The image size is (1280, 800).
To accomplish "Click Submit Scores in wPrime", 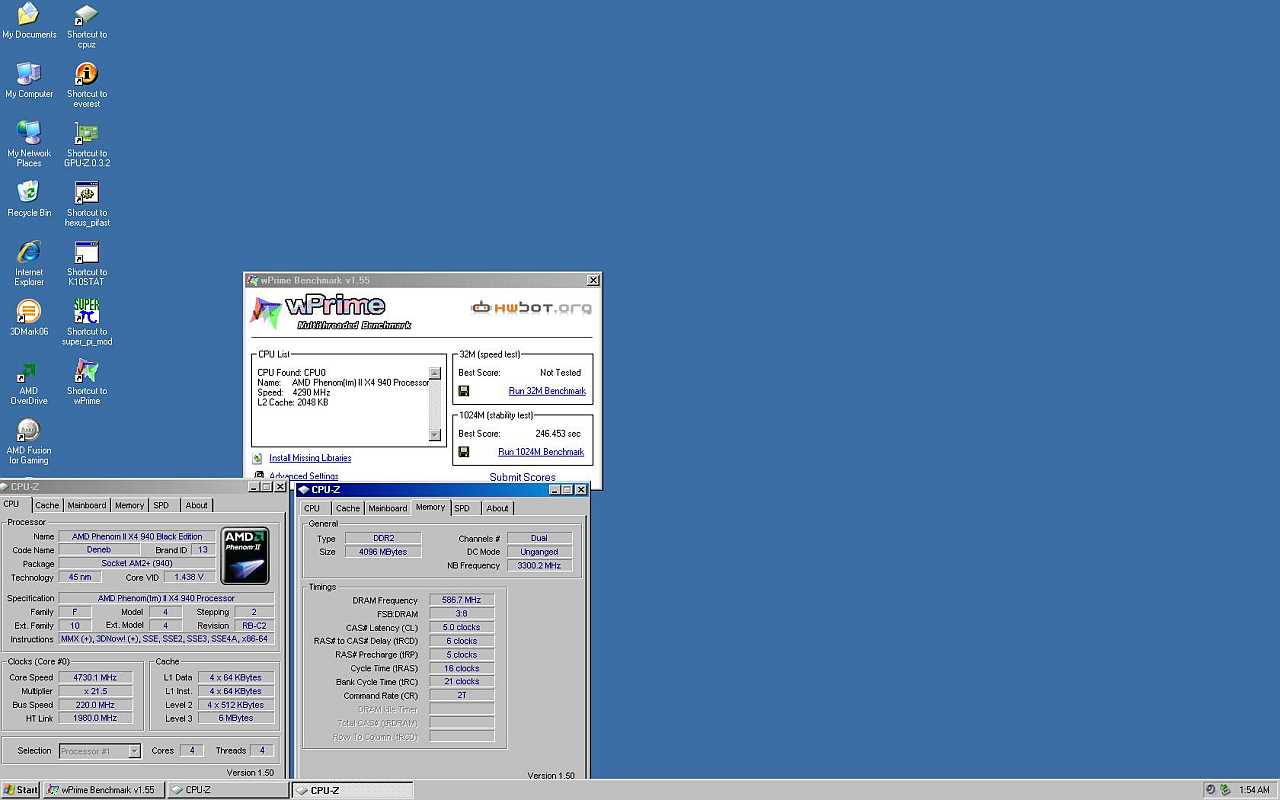I will [x=522, y=477].
